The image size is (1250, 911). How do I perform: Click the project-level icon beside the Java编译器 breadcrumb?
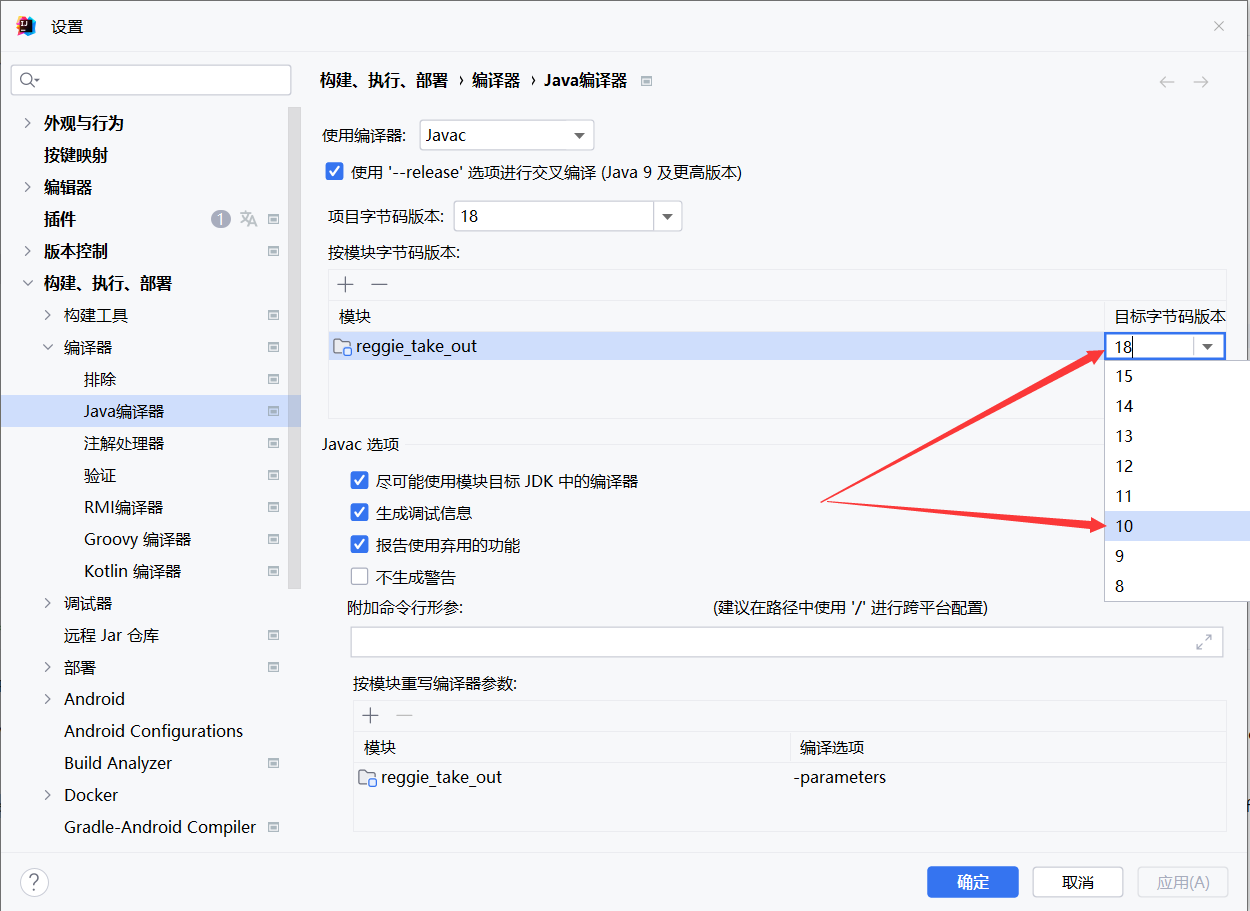(646, 81)
